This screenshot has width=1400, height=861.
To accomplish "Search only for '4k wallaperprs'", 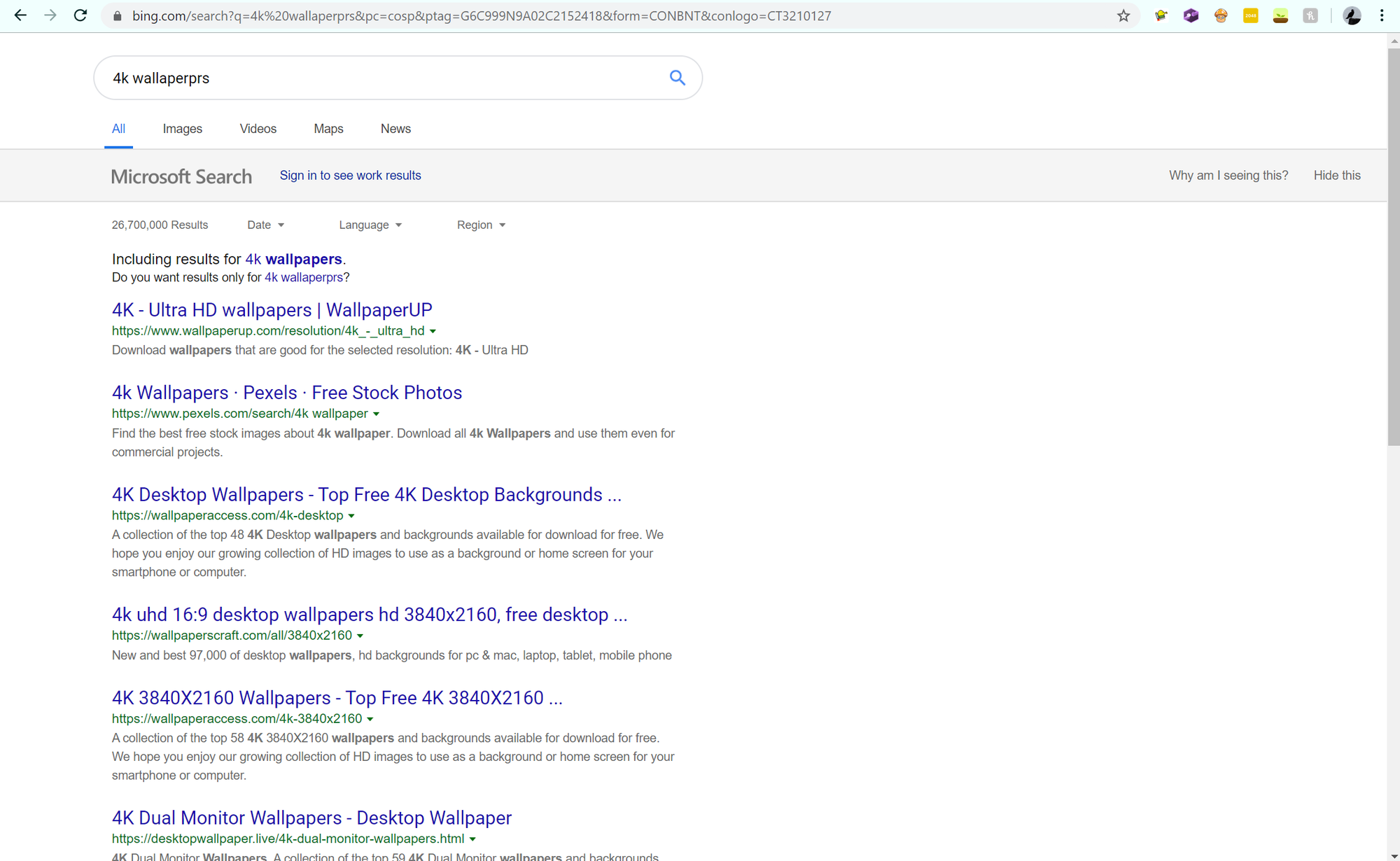I will point(304,277).
